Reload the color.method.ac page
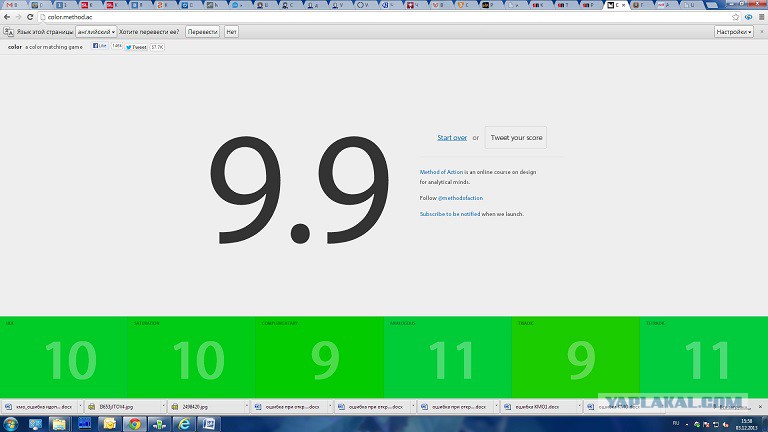This screenshot has height=432, width=768. (30, 17)
